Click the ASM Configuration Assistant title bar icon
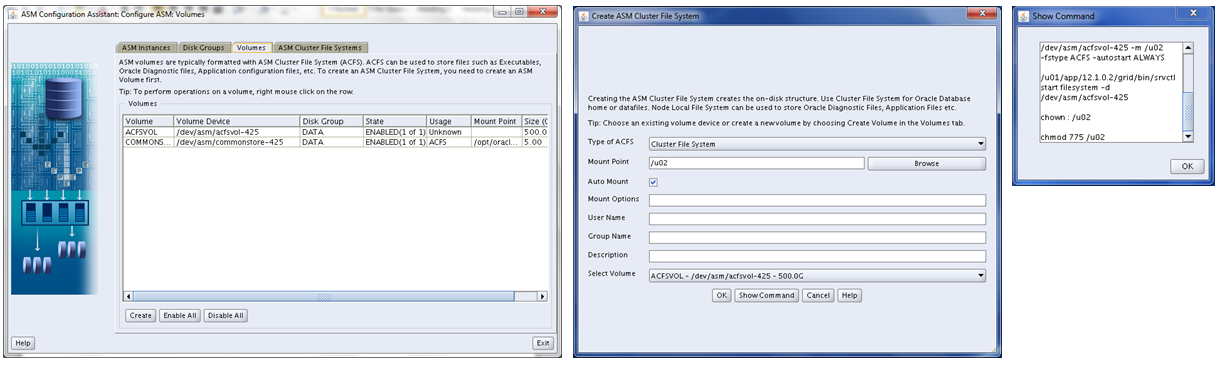The image size is (1219, 392). pos(12,13)
